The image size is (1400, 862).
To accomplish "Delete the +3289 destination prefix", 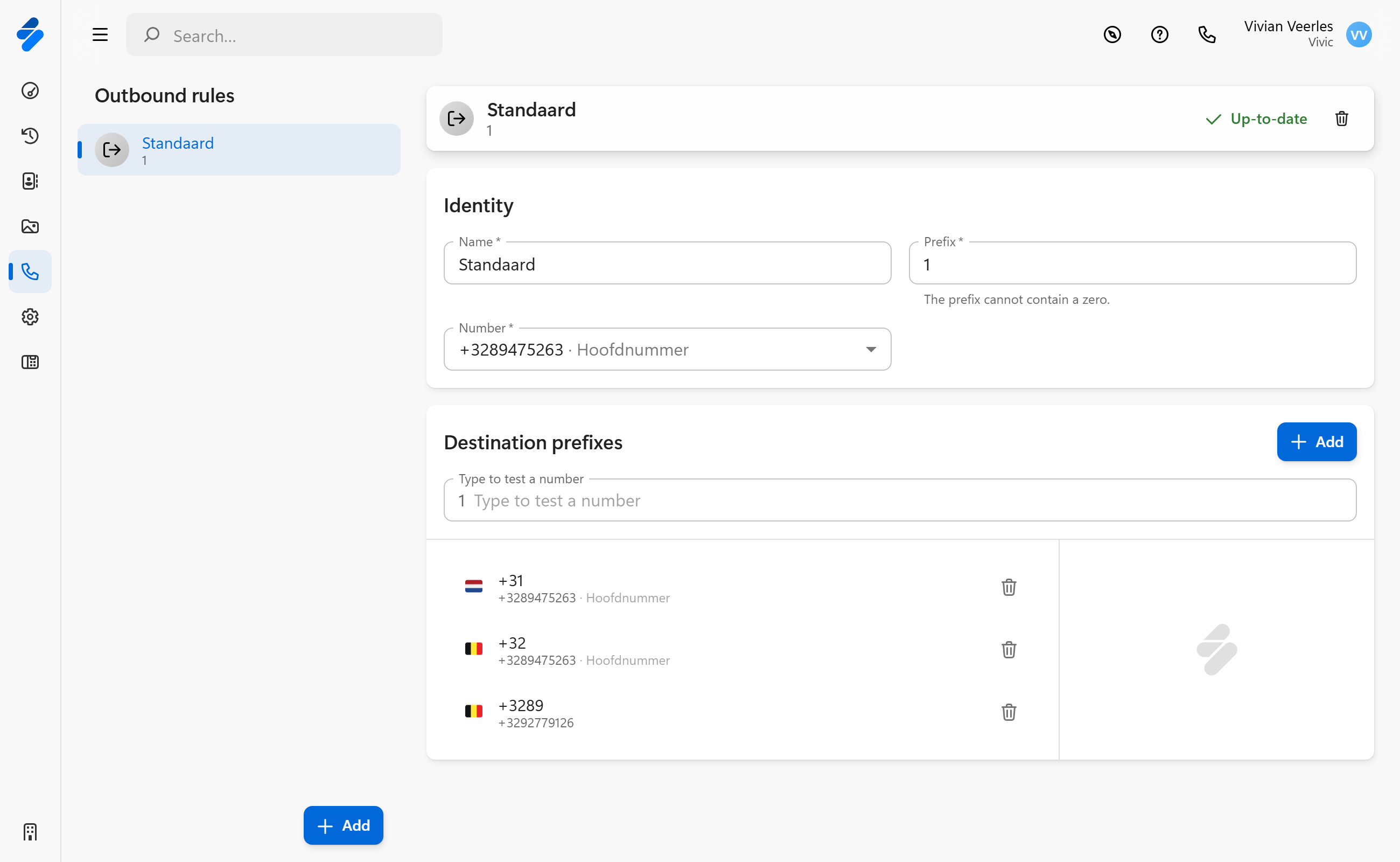I will pos(1009,712).
